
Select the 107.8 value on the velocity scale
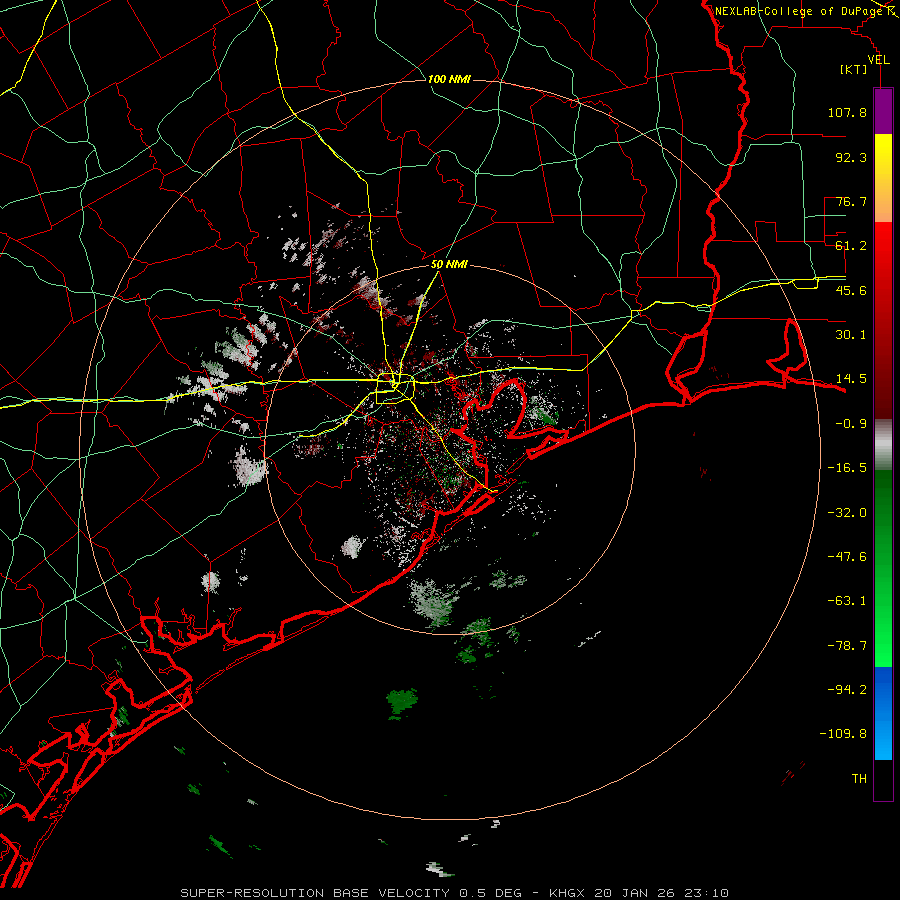(847, 112)
